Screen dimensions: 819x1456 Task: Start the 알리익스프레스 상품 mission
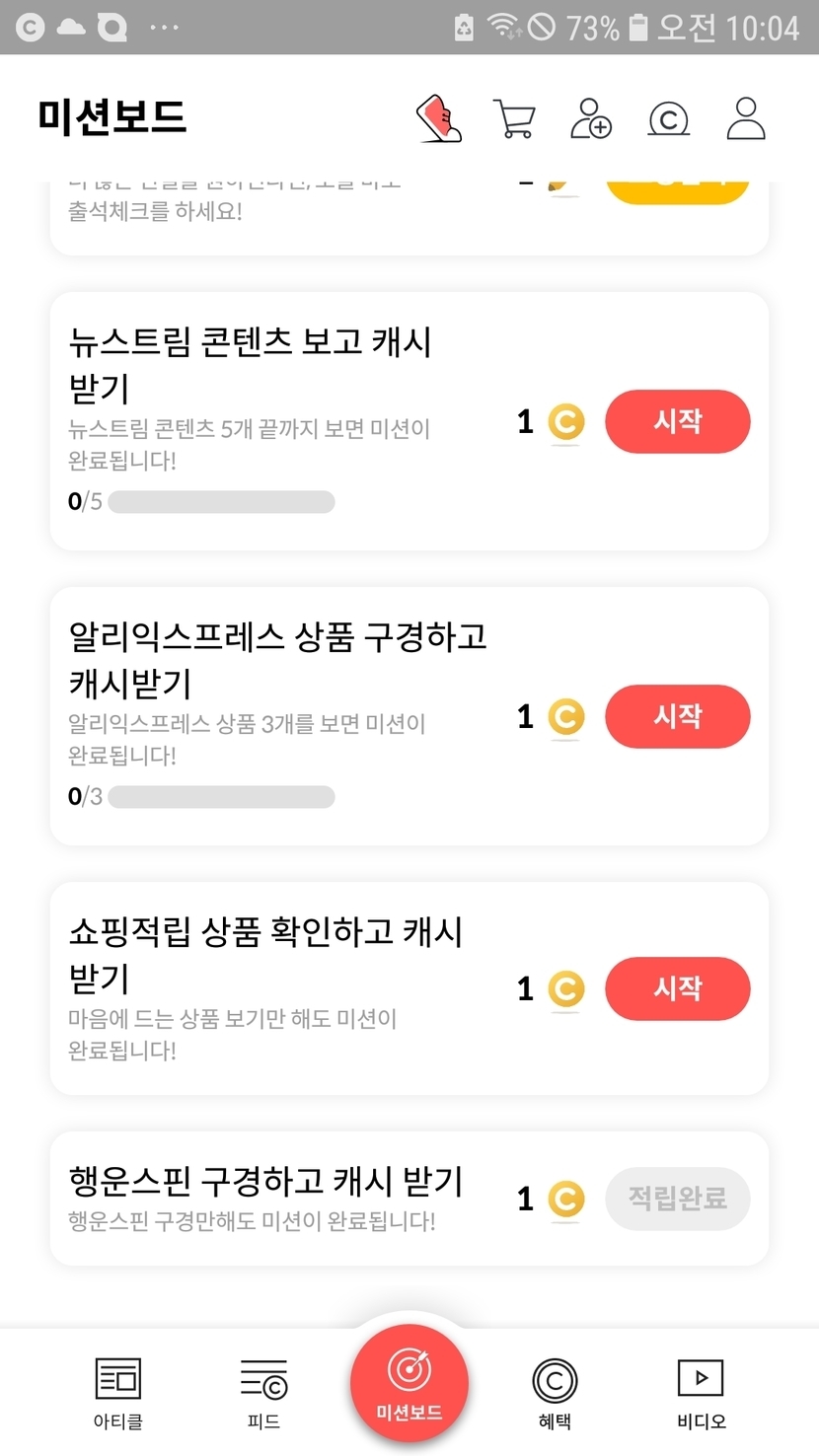pos(677,716)
